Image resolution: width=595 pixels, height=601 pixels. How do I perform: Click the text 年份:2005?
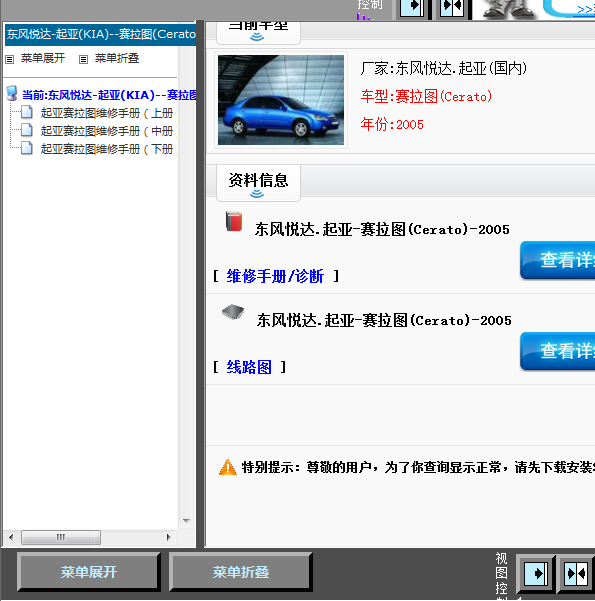coord(392,124)
